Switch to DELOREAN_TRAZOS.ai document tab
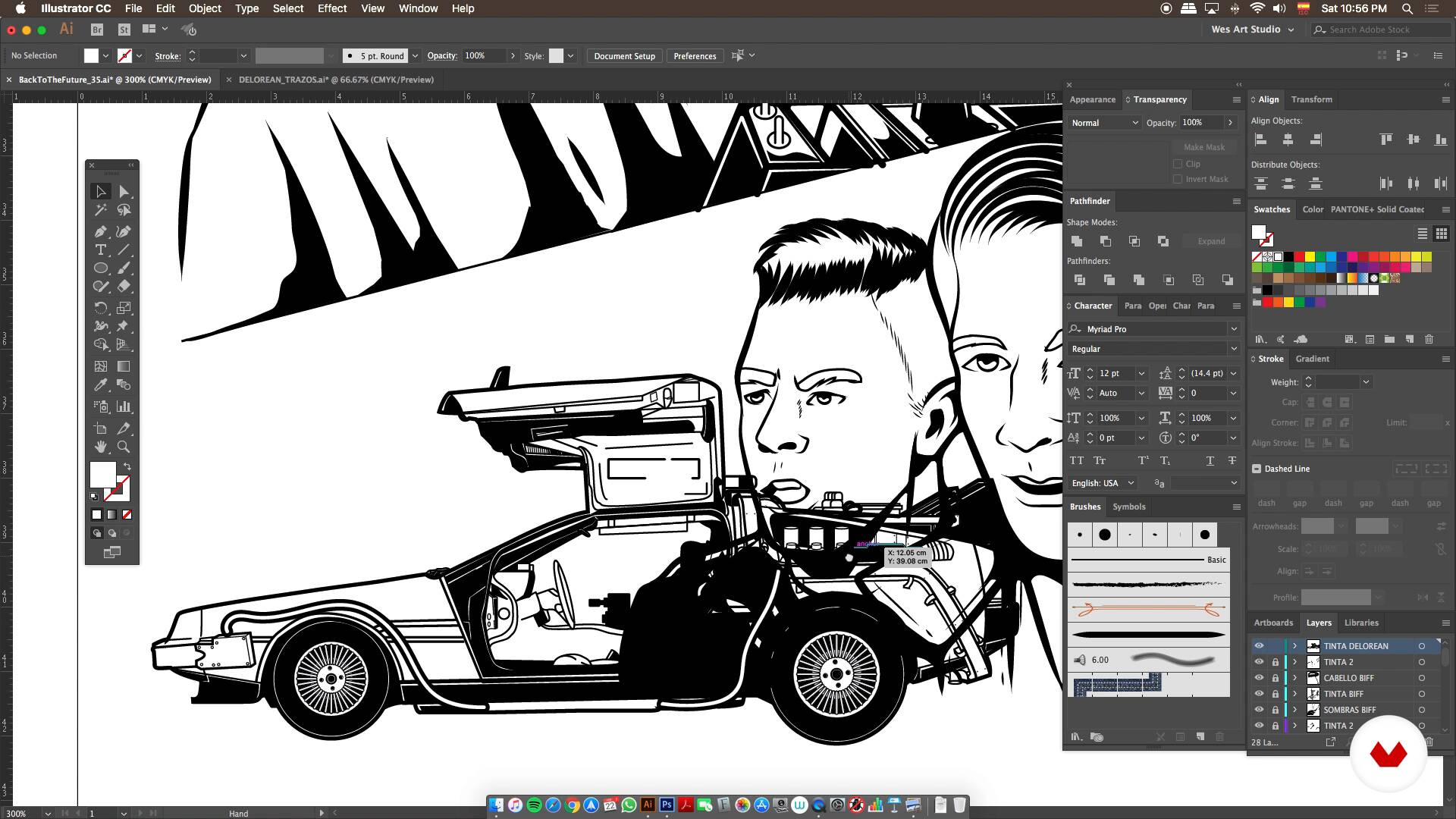 pos(336,80)
